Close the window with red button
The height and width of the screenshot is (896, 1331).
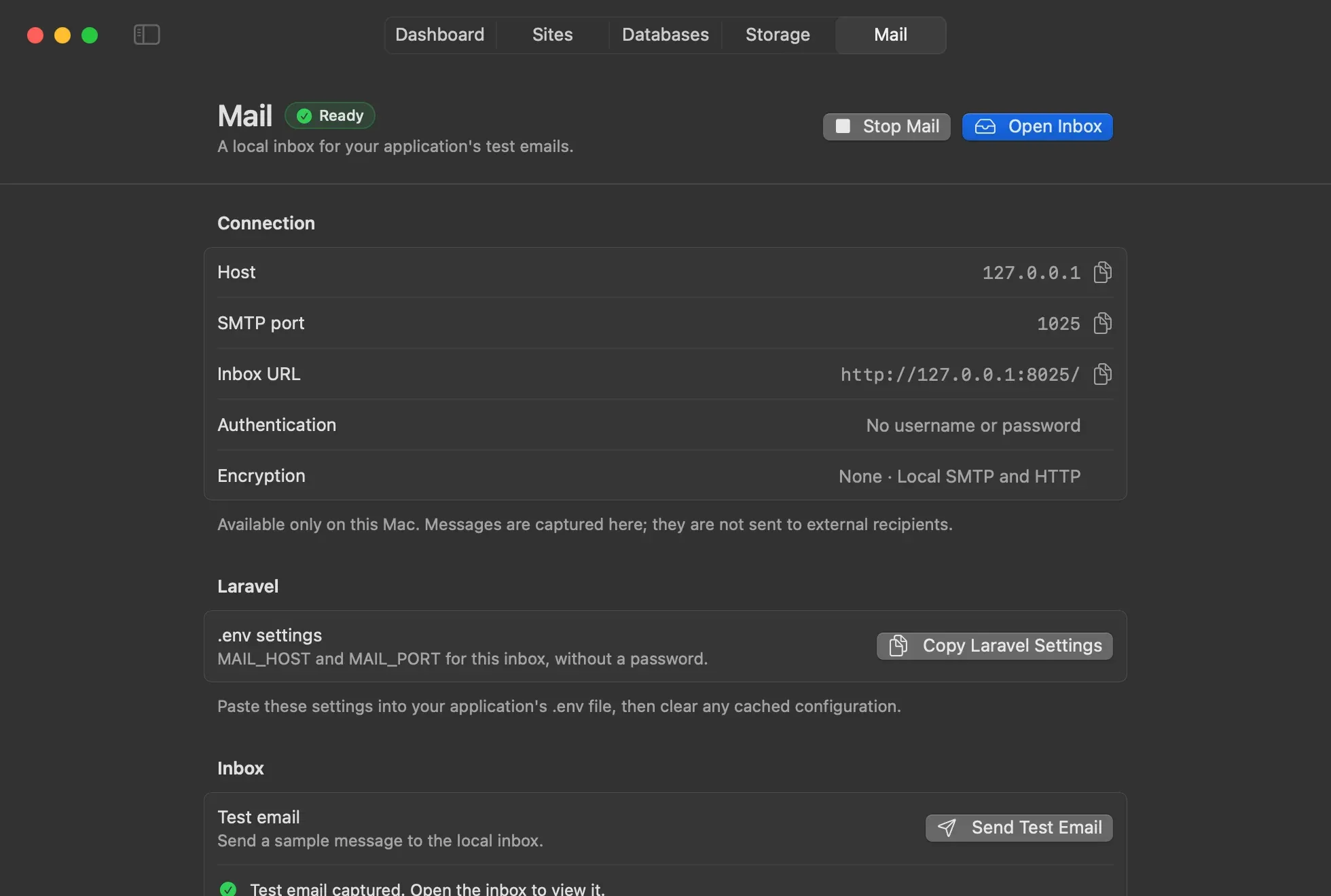(35, 35)
